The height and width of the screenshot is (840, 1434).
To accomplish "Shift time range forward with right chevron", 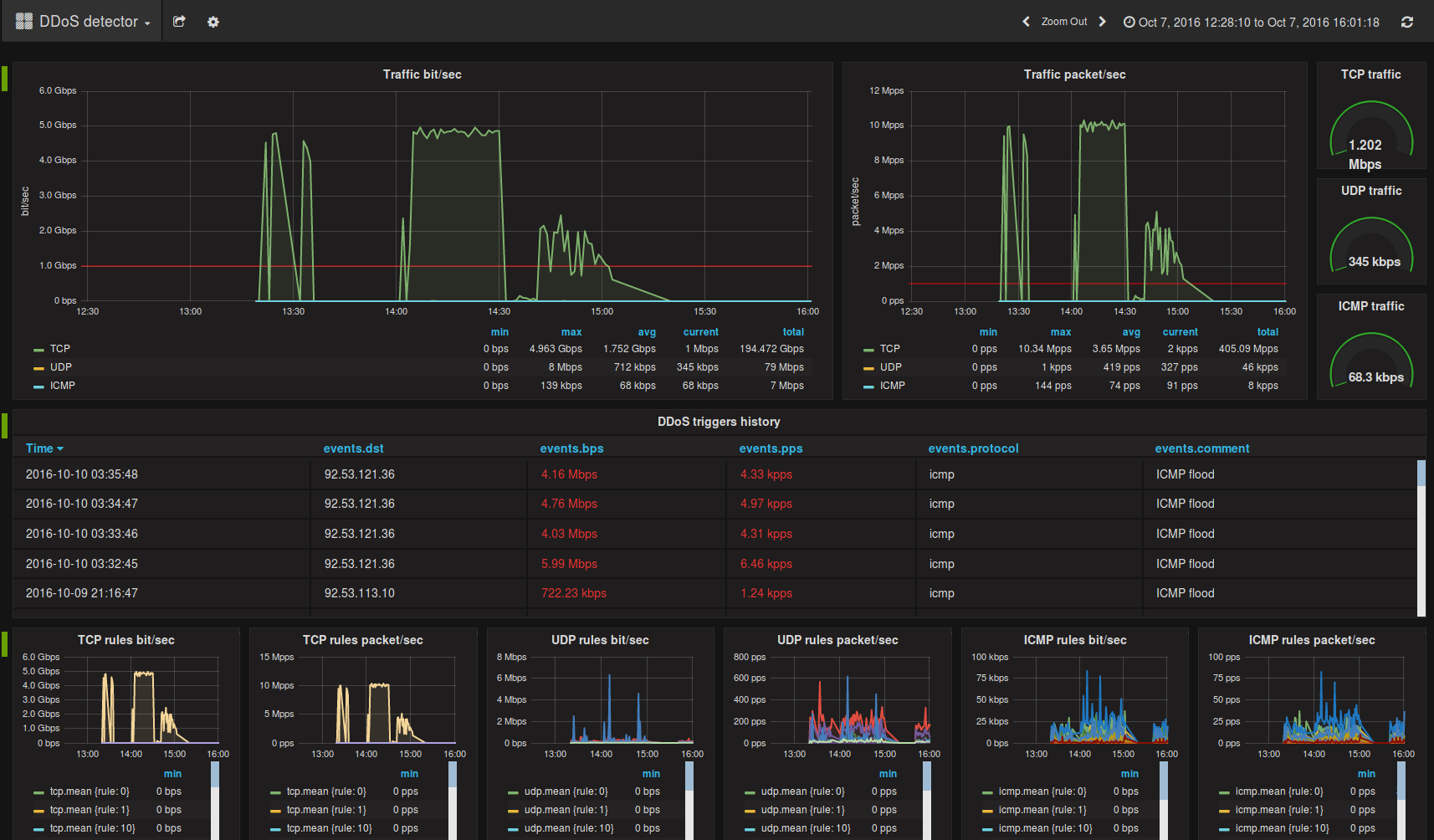I will [1103, 22].
